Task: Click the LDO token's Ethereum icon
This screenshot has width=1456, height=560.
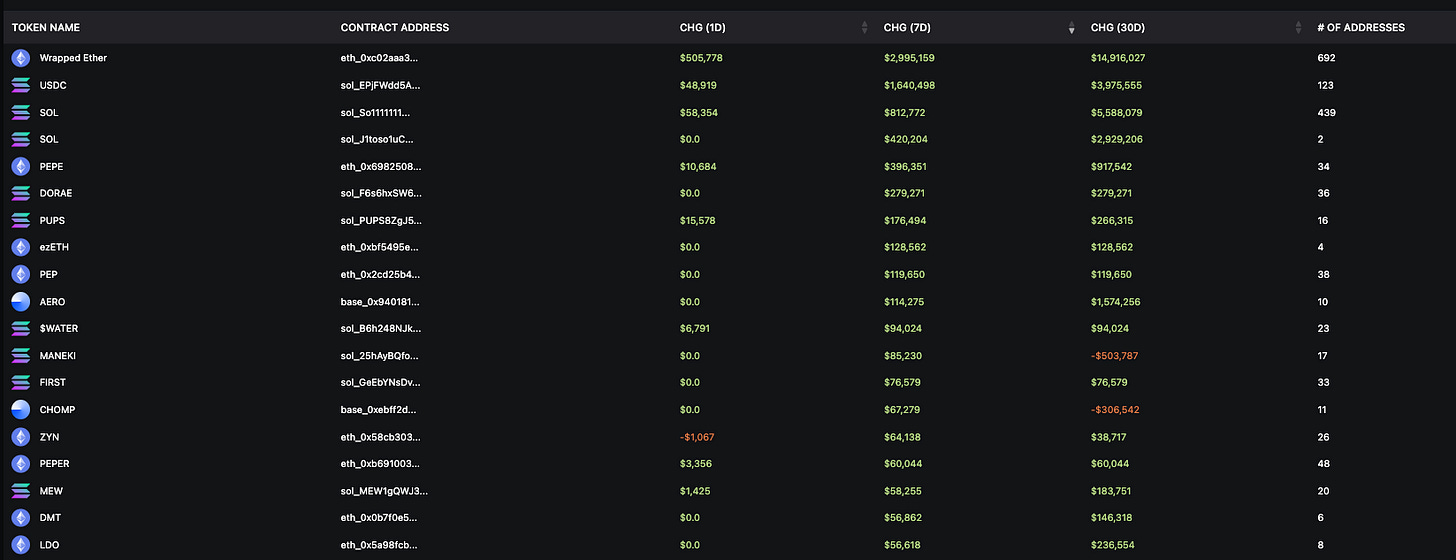Action: [x=21, y=545]
